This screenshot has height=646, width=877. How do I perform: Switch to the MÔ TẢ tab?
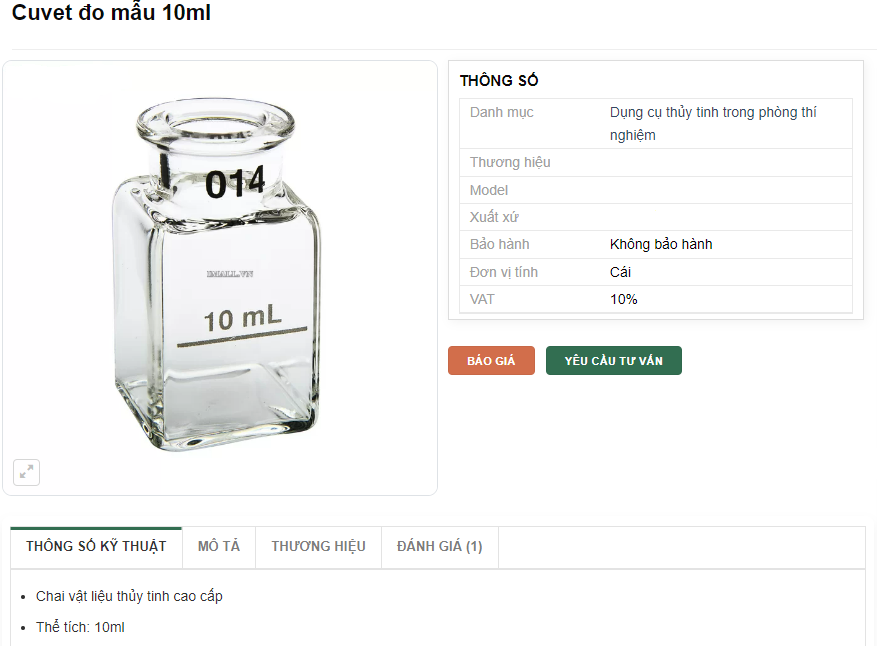219,546
